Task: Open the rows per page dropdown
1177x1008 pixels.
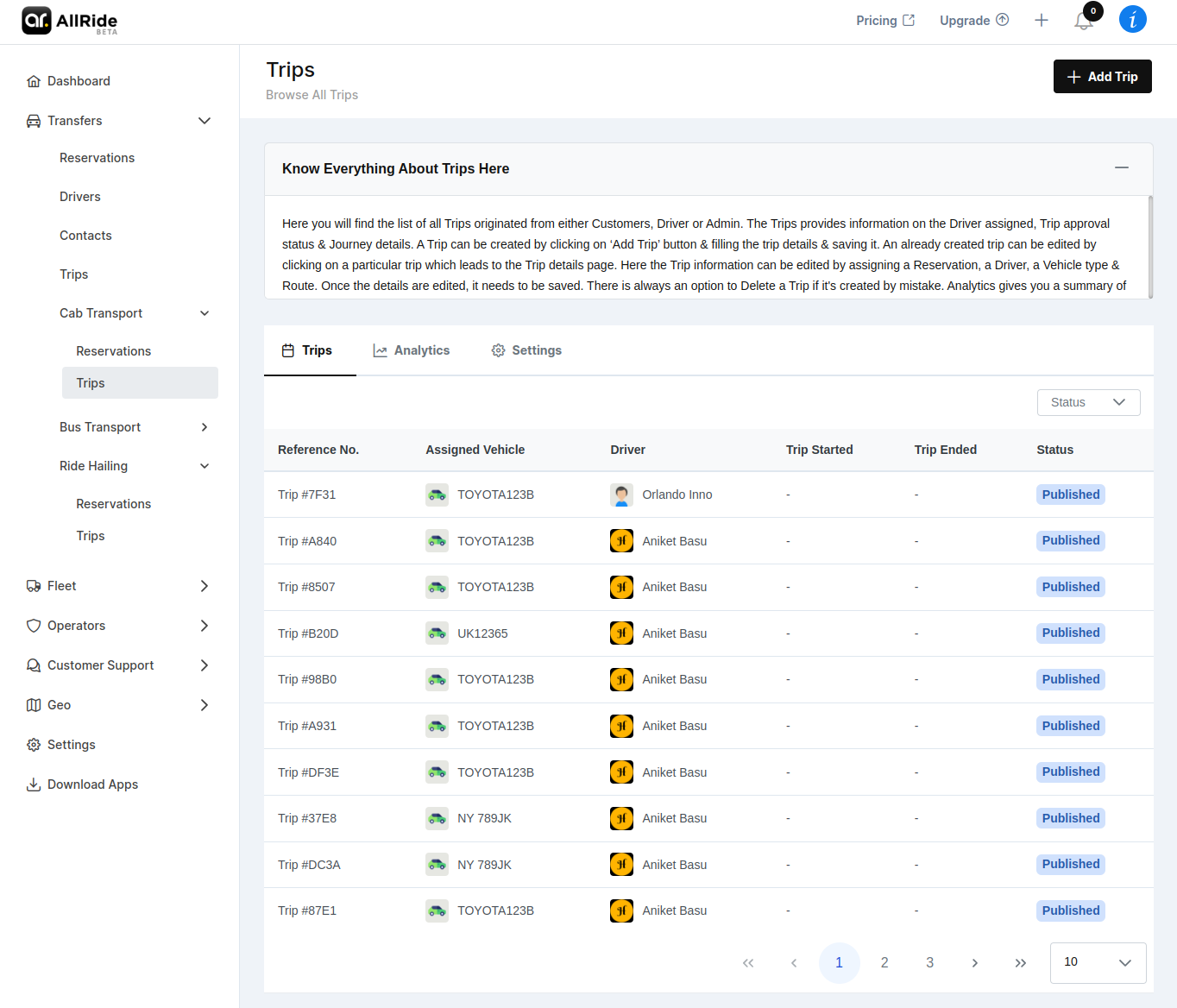Action: [1098, 962]
